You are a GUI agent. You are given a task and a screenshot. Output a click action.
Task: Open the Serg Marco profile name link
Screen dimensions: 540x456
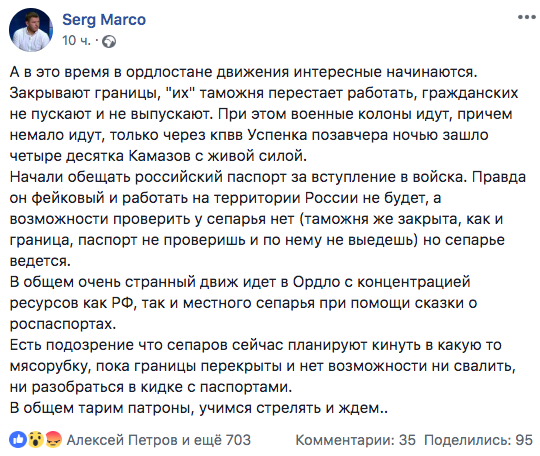[x=104, y=20]
